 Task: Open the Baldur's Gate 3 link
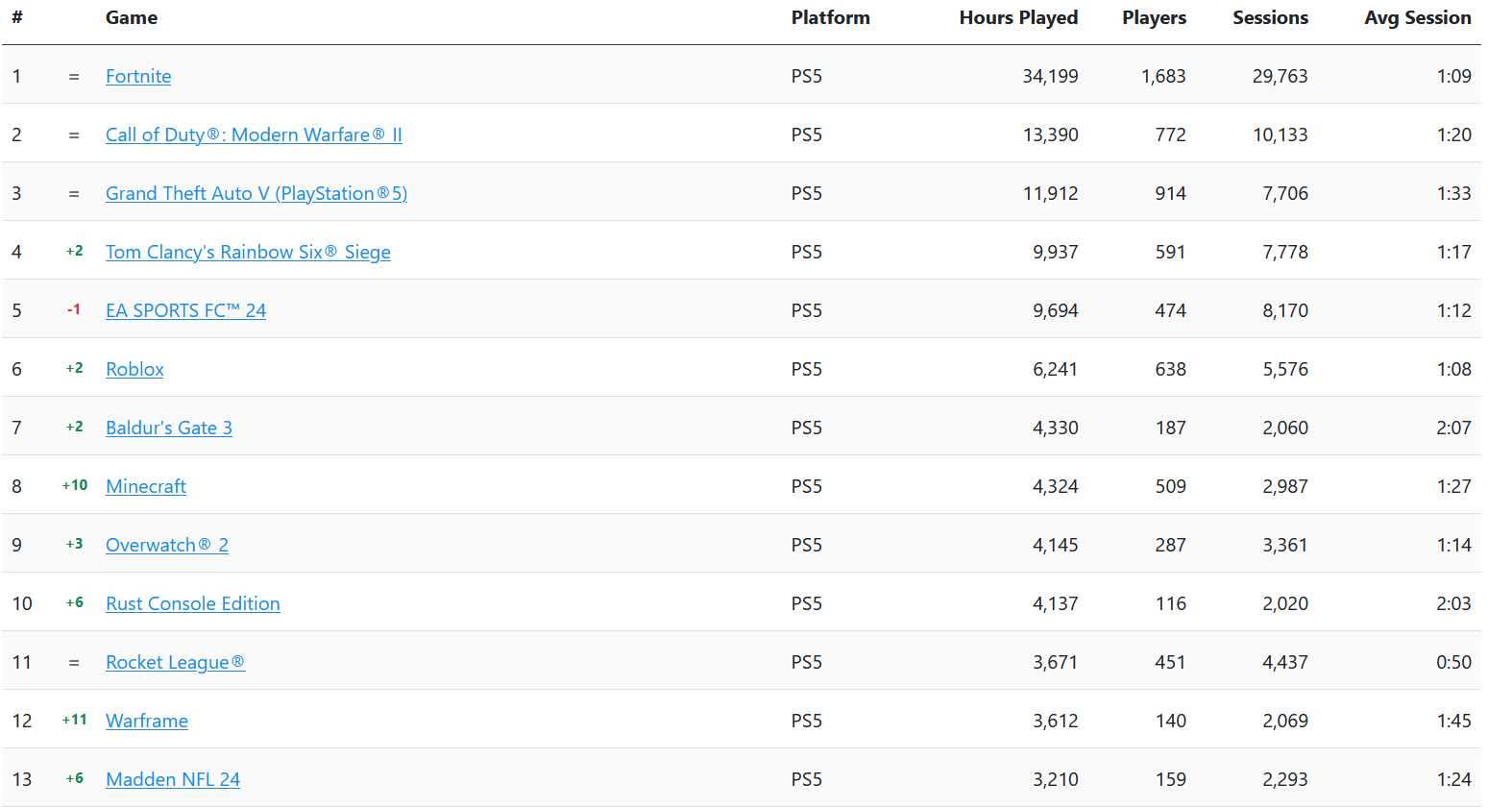169,428
